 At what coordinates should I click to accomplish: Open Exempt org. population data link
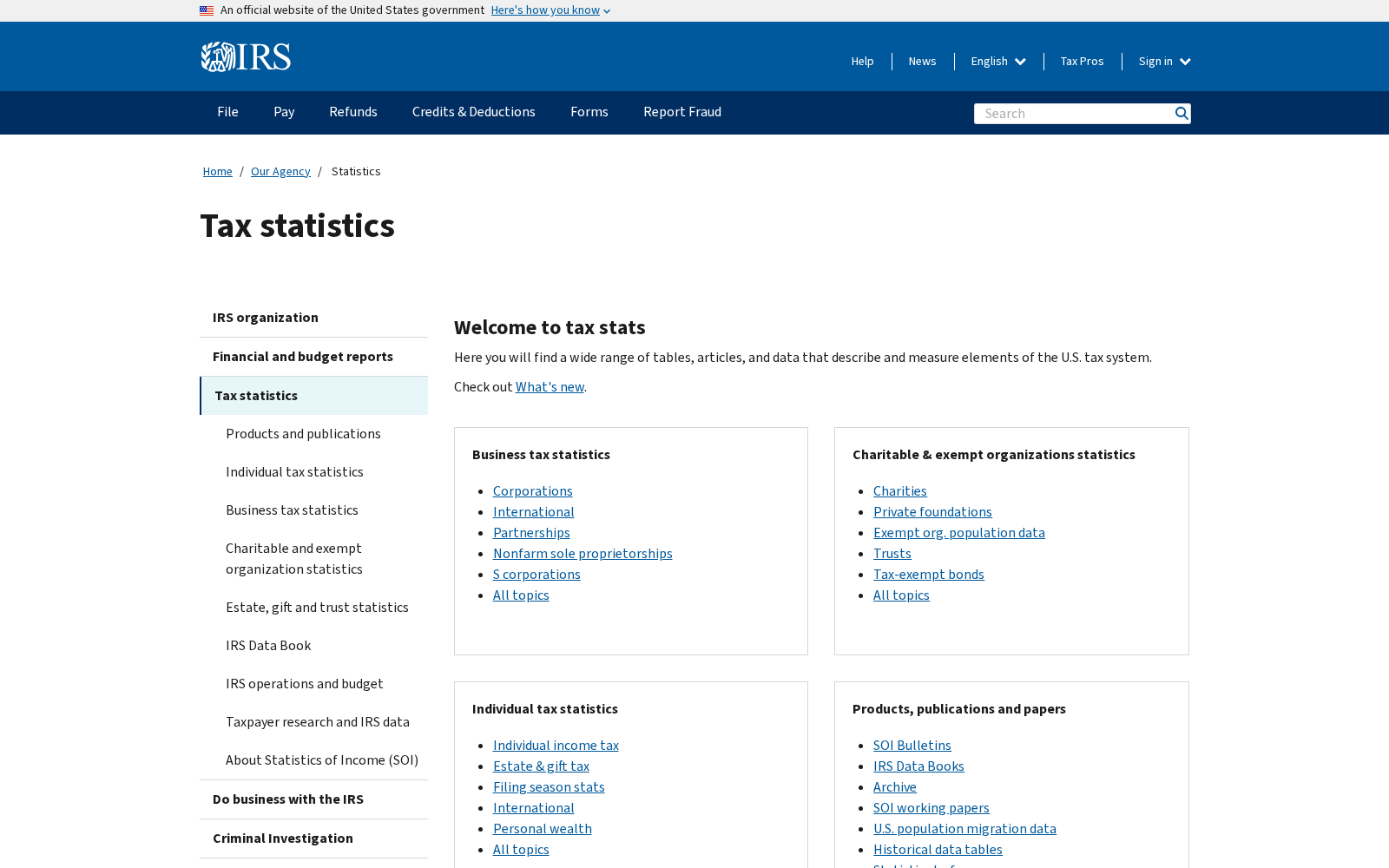[x=959, y=533]
